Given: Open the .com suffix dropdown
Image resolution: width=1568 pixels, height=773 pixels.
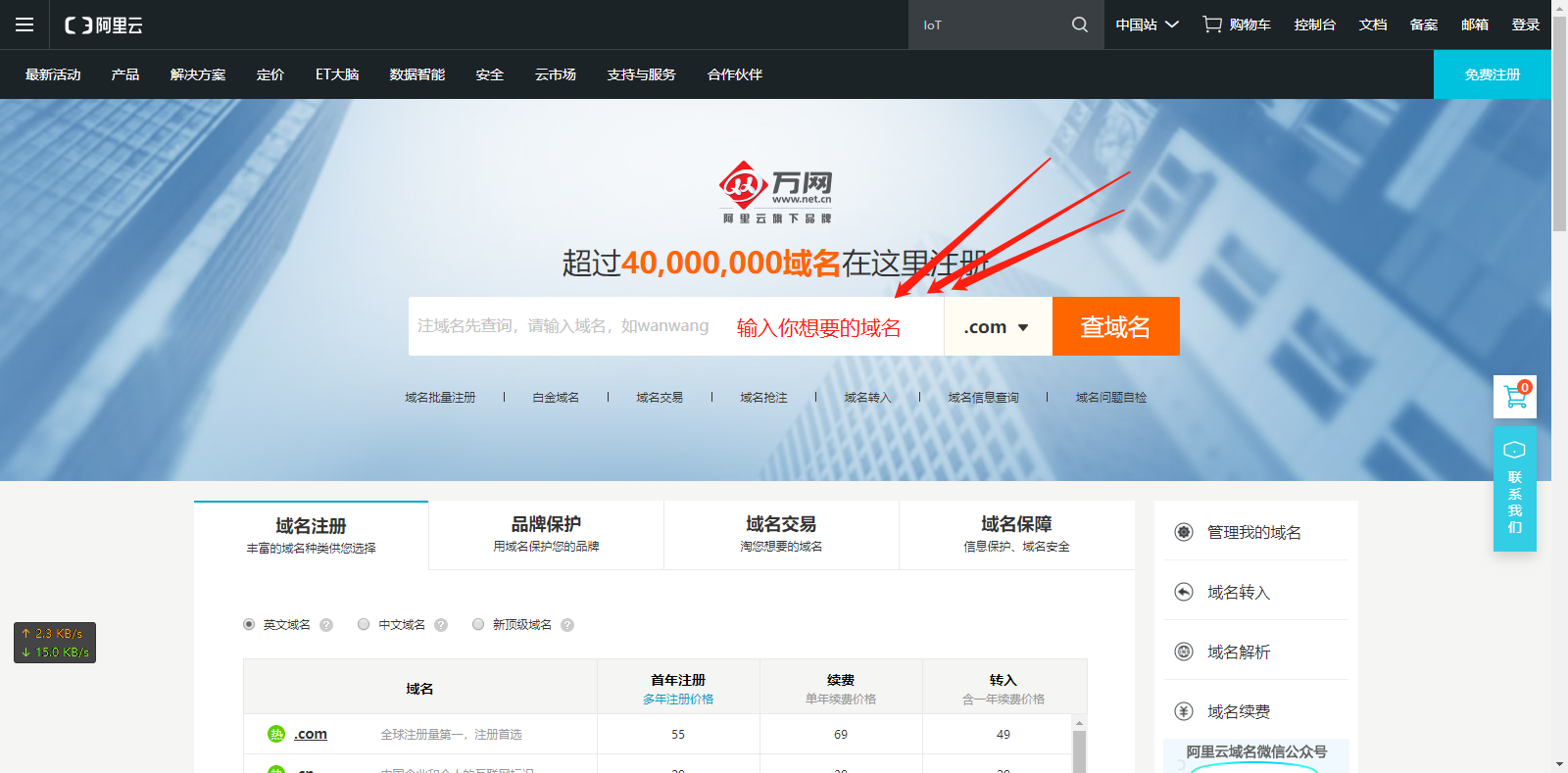Looking at the screenshot, I should point(998,326).
